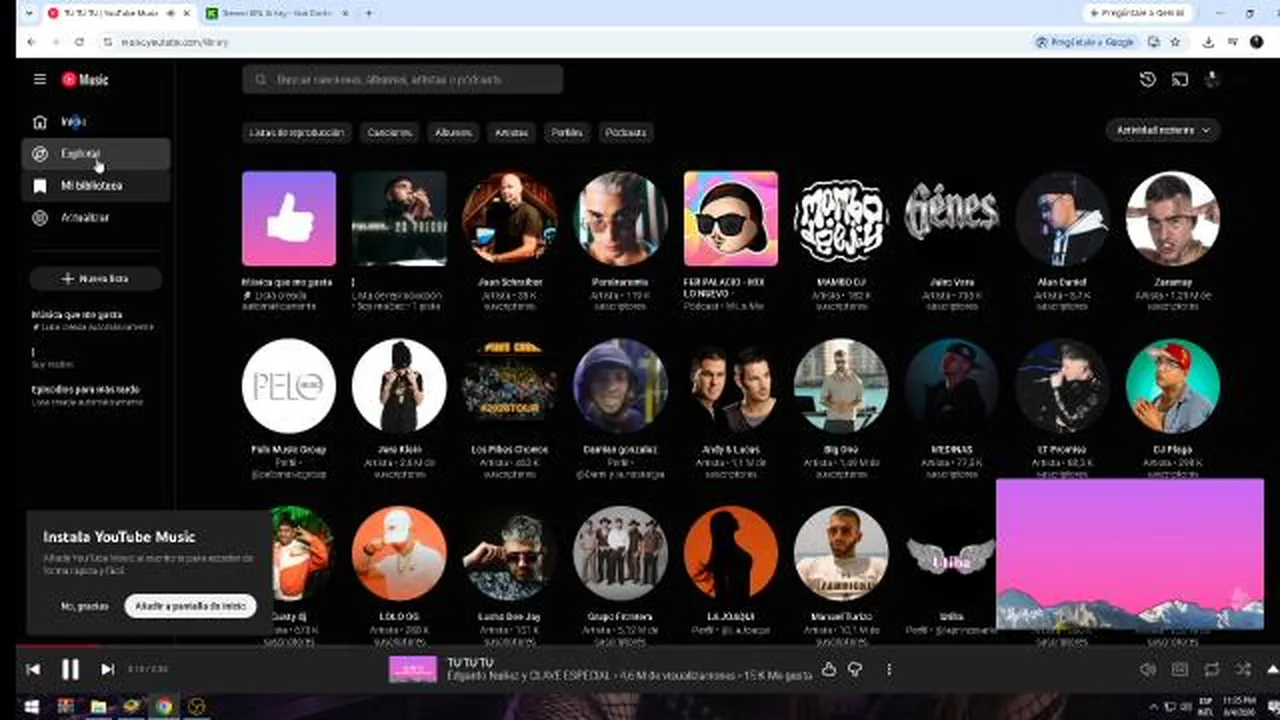
Task: Go back in Chrome
Action: coord(31,42)
